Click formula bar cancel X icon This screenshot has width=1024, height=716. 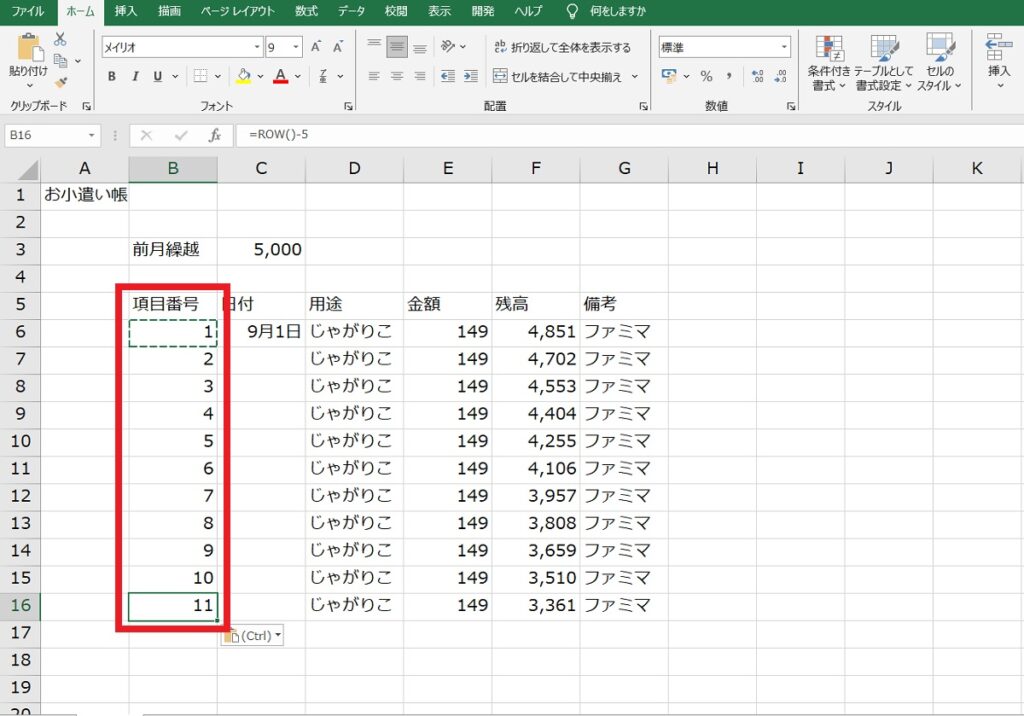tap(146, 135)
